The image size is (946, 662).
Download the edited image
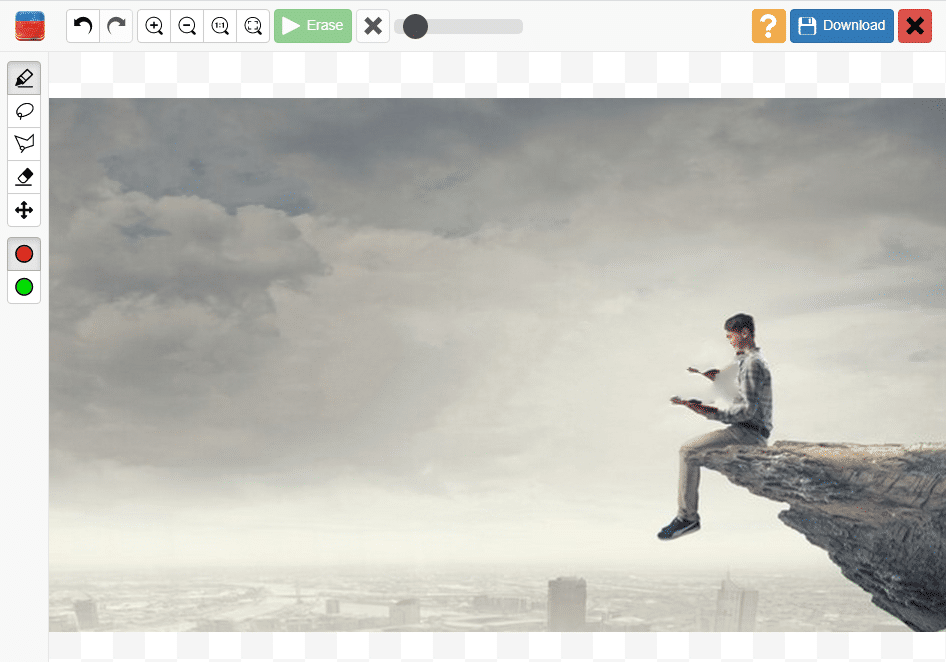click(841, 26)
